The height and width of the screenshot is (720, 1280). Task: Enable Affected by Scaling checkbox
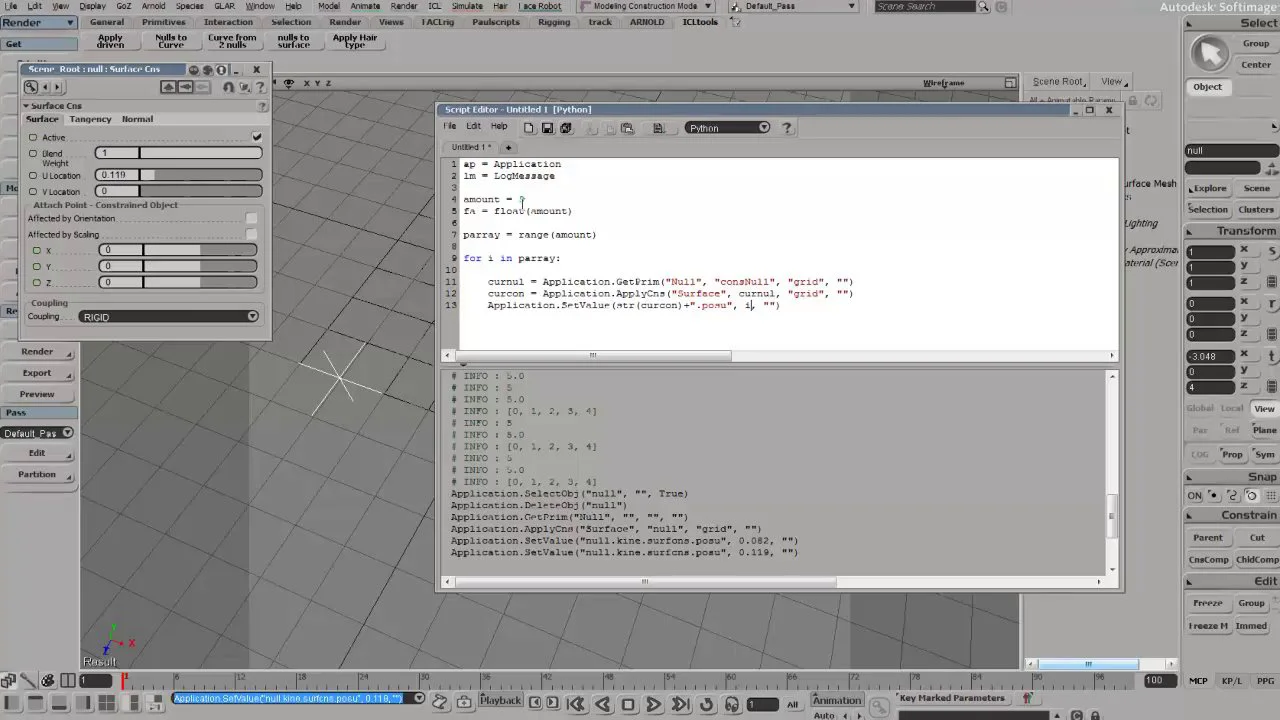(x=251, y=235)
